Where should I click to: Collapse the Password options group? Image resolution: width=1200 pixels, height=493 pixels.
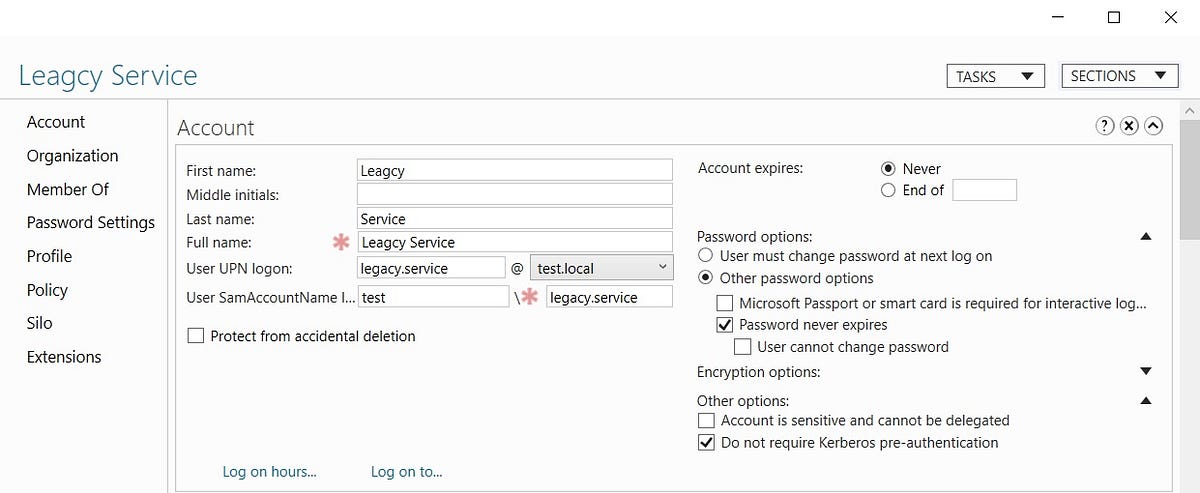(1146, 237)
